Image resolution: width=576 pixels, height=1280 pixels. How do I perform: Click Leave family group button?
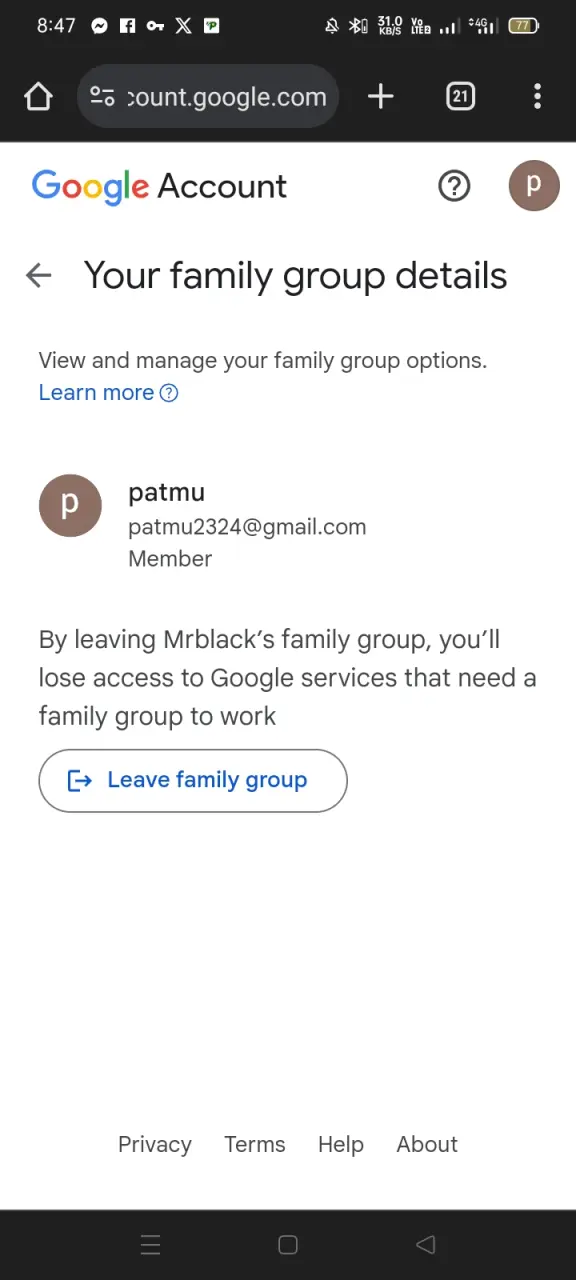(193, 781)
